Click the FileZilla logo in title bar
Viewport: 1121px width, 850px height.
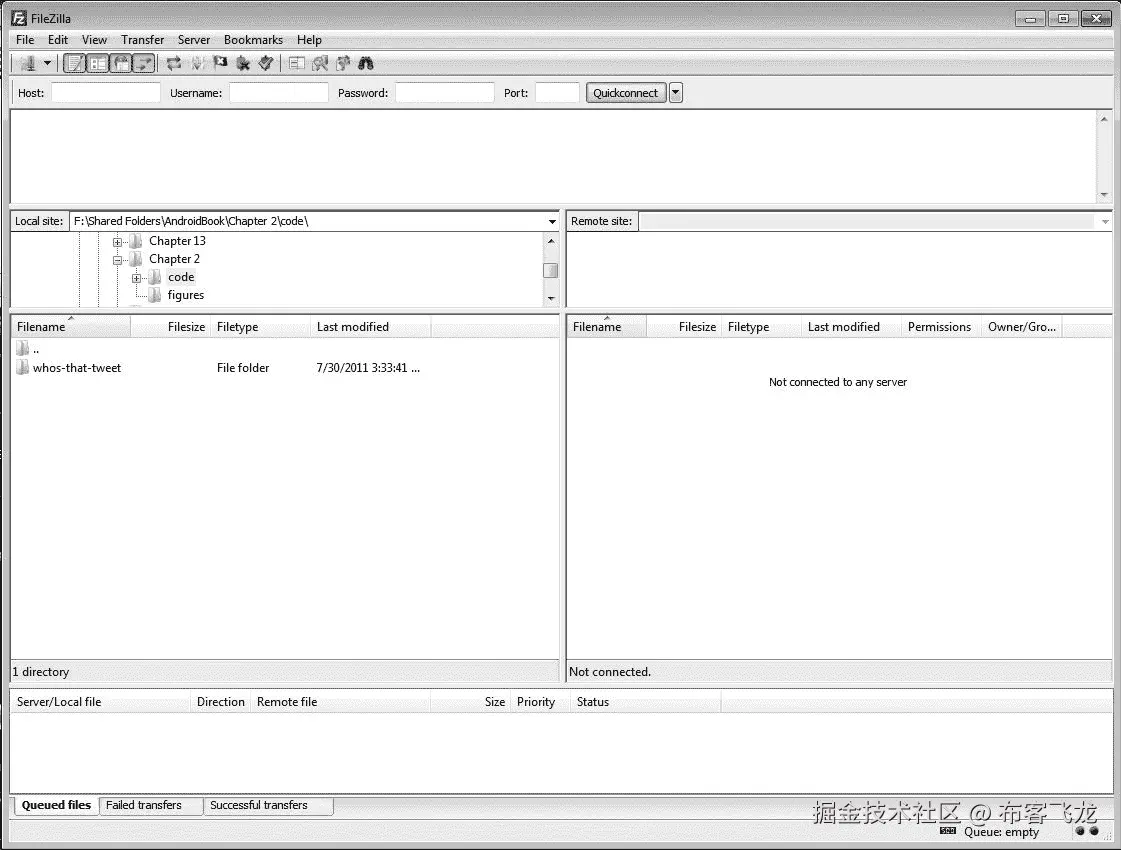click(19, 19)
